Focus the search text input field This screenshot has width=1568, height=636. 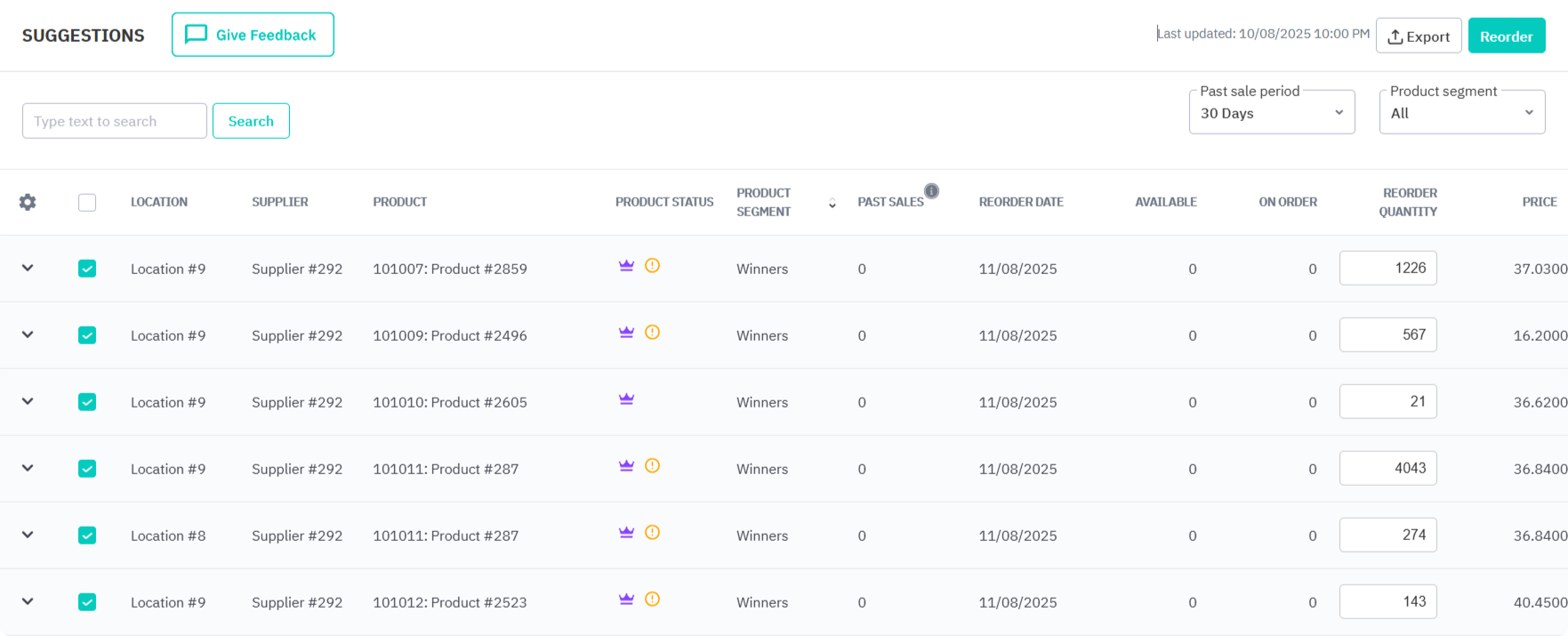pyautogui.click(x=115, y=121)
